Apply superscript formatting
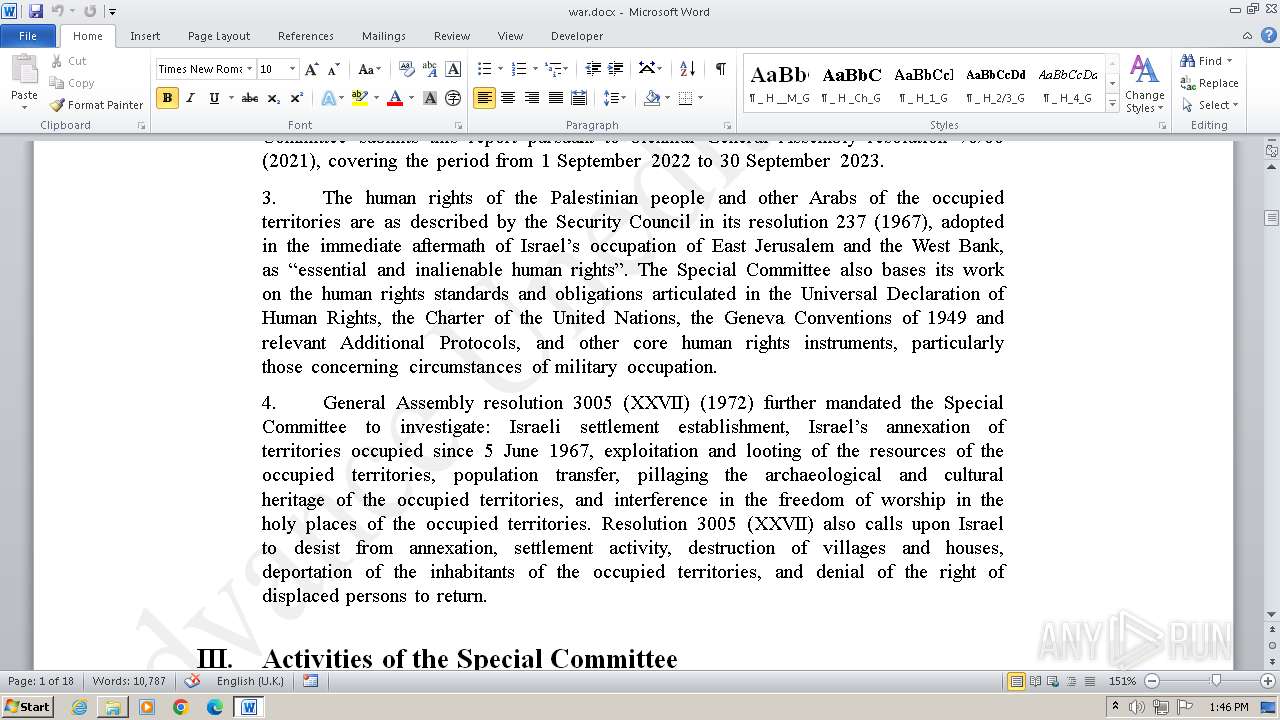 point(296,98)
